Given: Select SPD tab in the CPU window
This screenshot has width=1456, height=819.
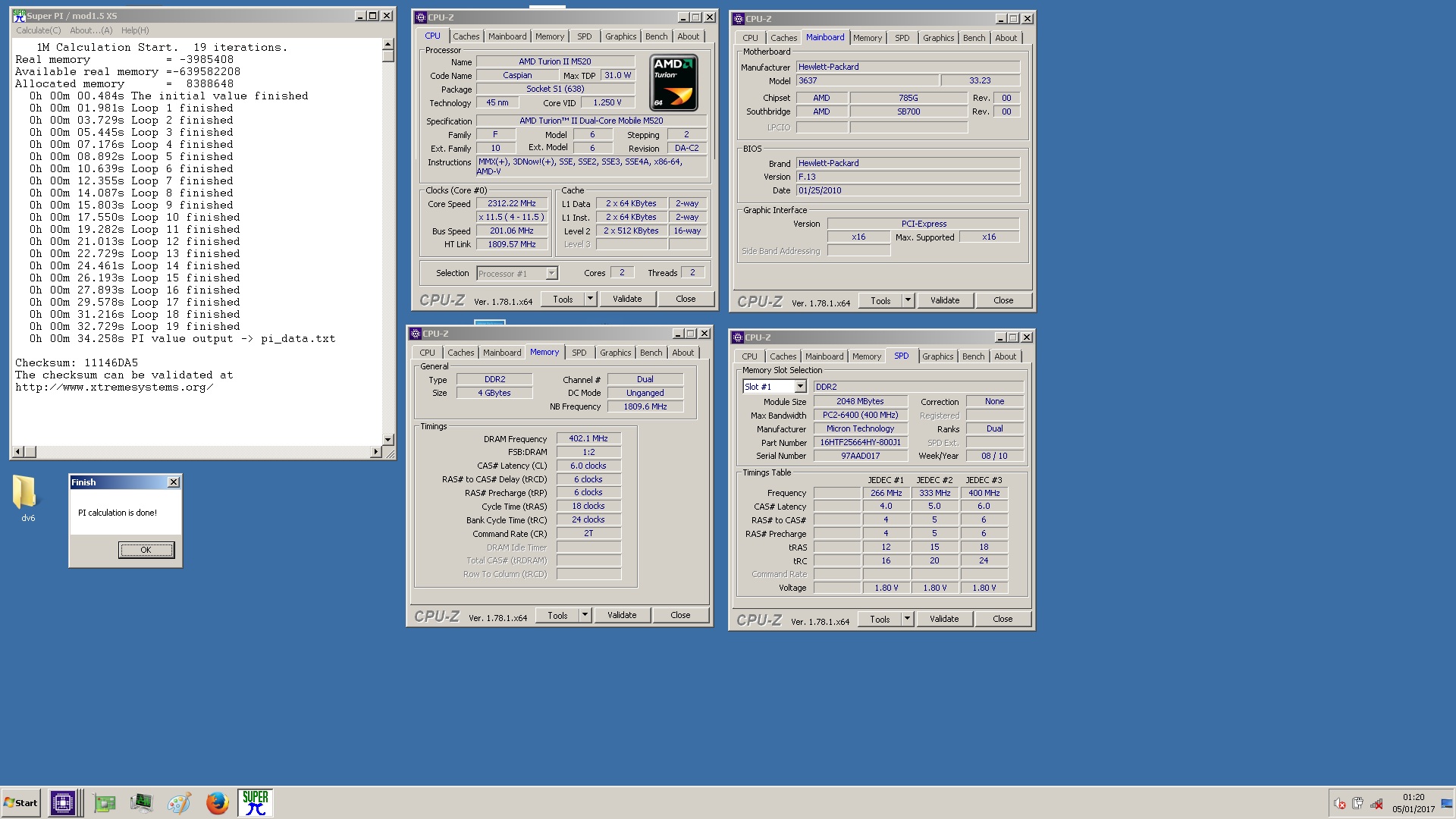Looking at the screenshot, I should 585,36.
